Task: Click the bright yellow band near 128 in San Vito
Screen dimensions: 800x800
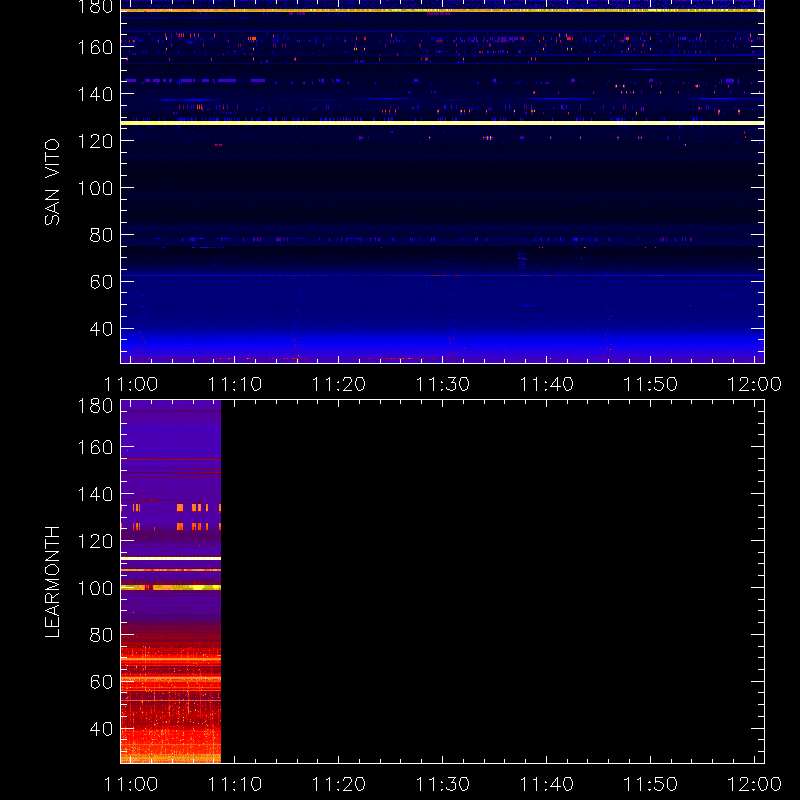Action: point(442,123)
